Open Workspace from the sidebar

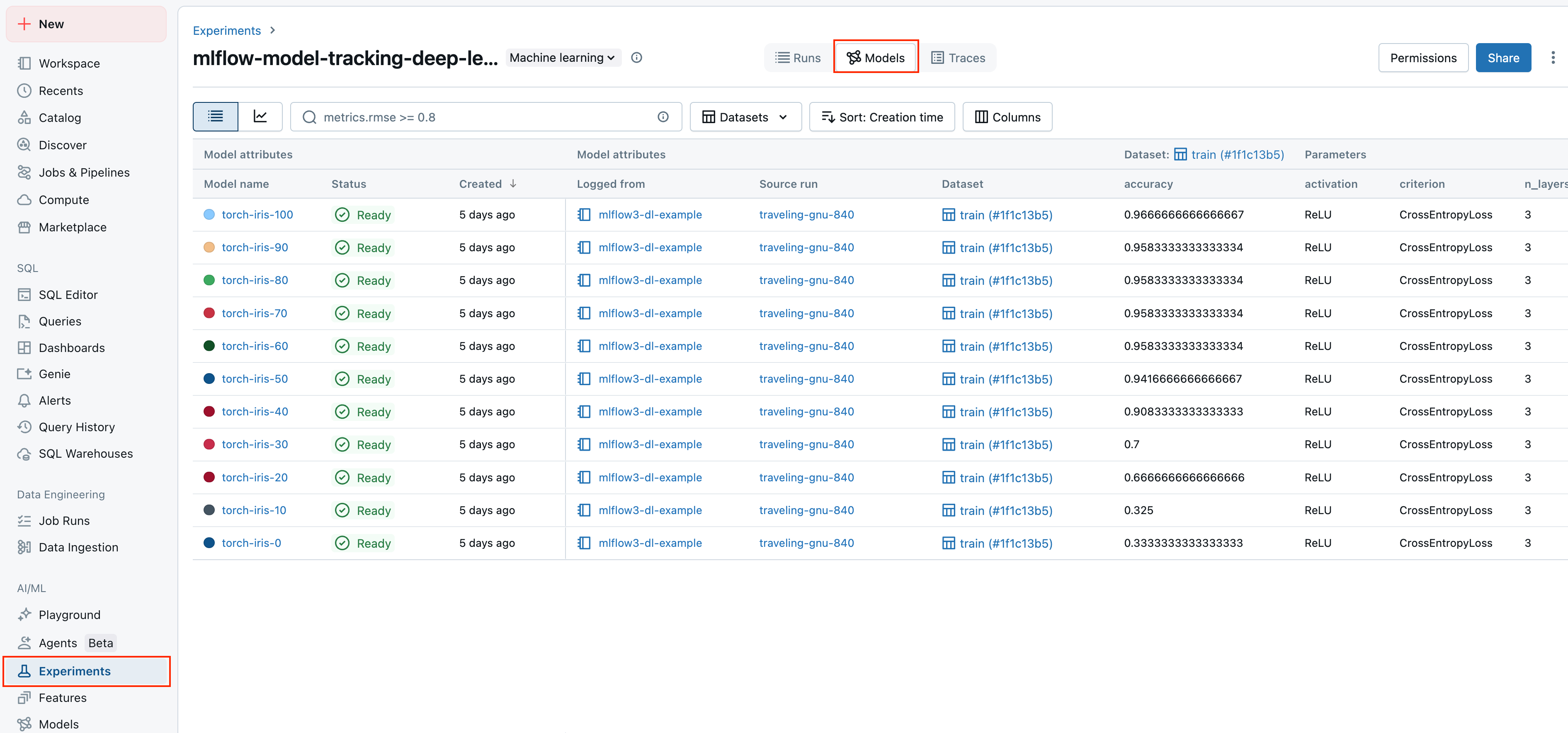coord(69,63)
